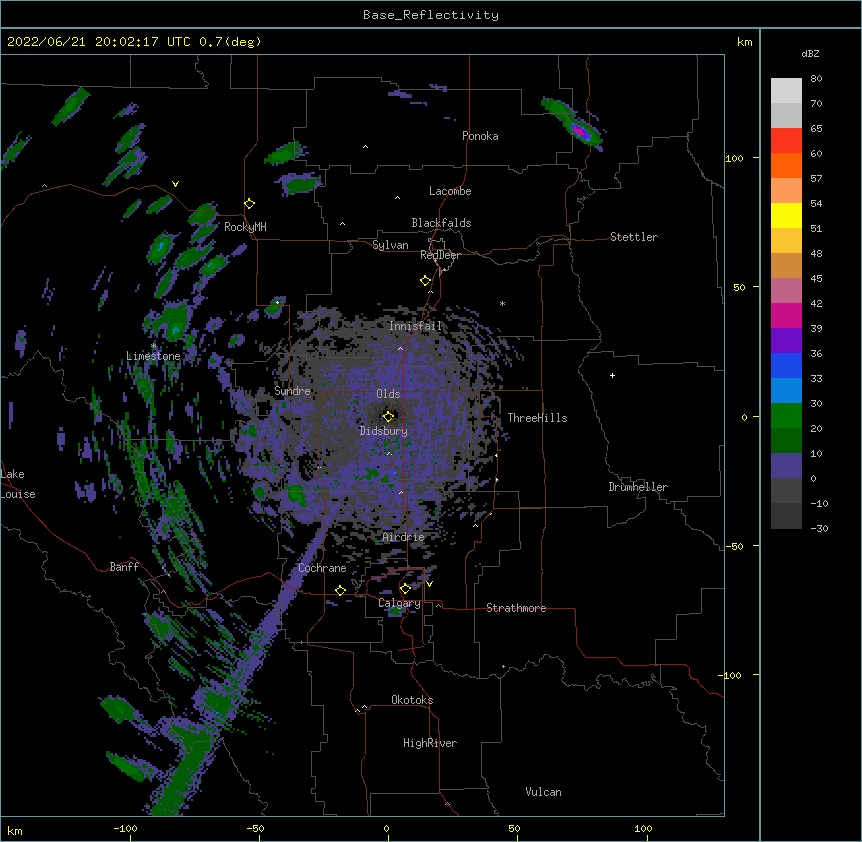Click the Okotoks town label
The height and width of the screenshot is (842, 862).
pyautogui.click(x=412, y=700)
